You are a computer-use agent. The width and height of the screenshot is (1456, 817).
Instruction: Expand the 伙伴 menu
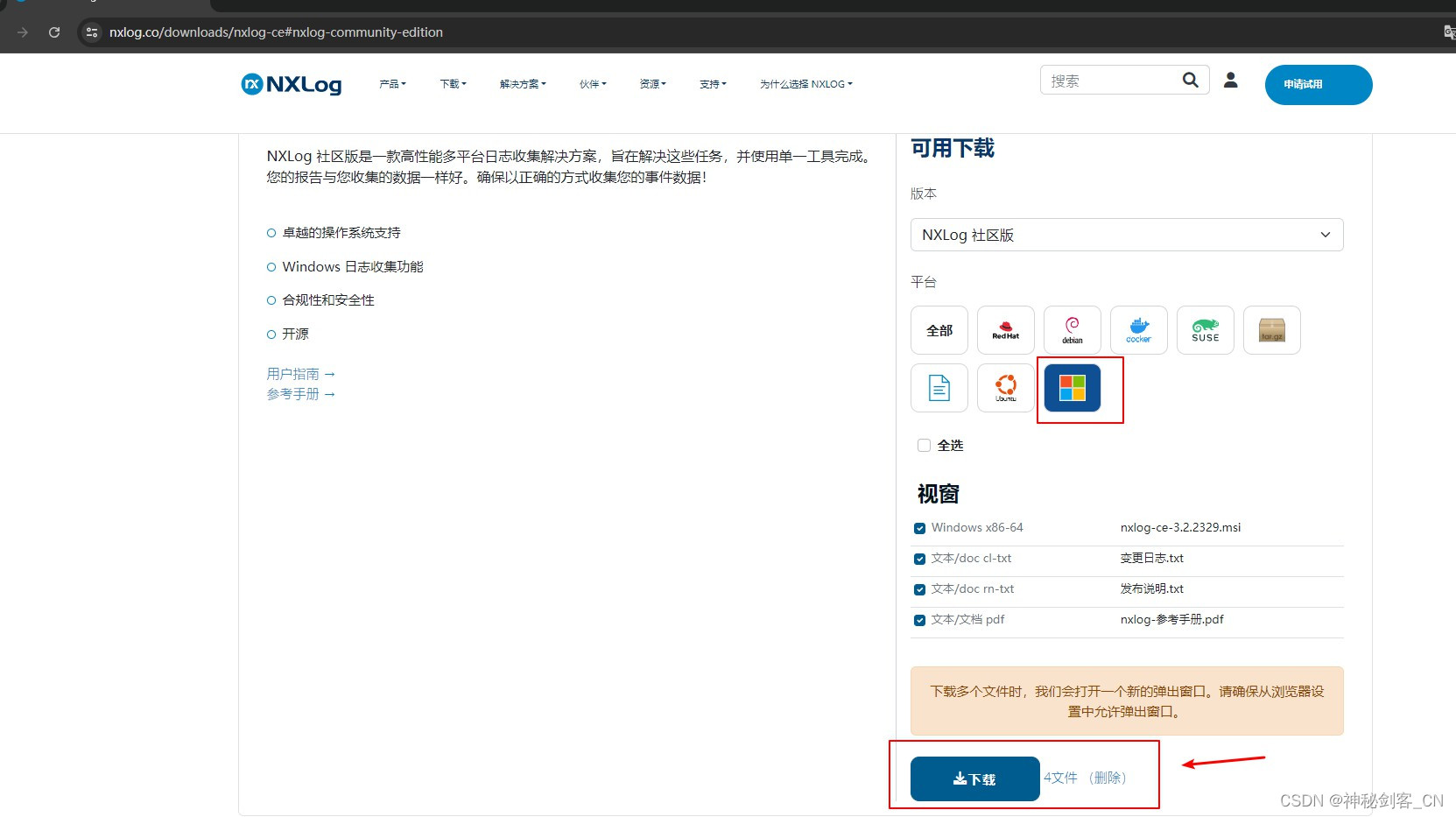[x=593, y=84]
